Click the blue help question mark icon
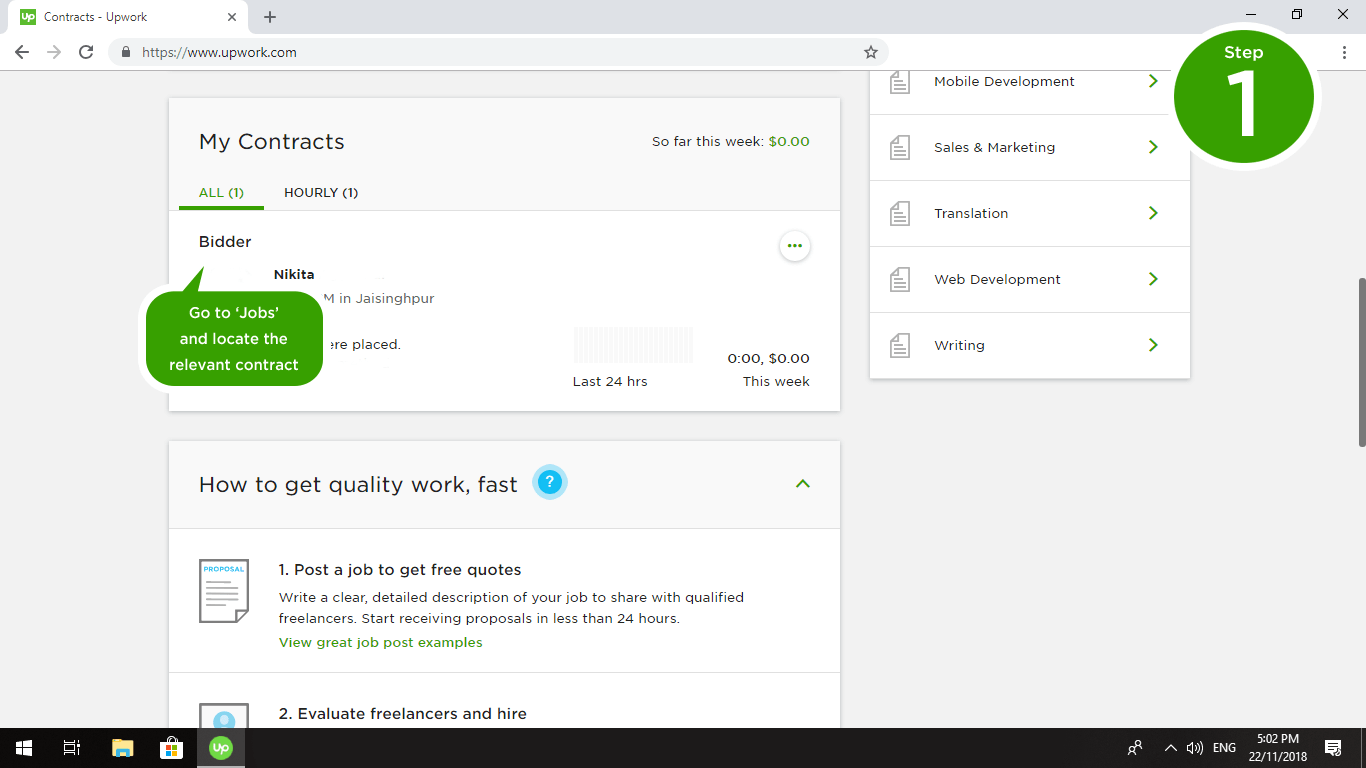Viewport: 1366px width, 768px height. pyautogui.click(x=549, y=482)
